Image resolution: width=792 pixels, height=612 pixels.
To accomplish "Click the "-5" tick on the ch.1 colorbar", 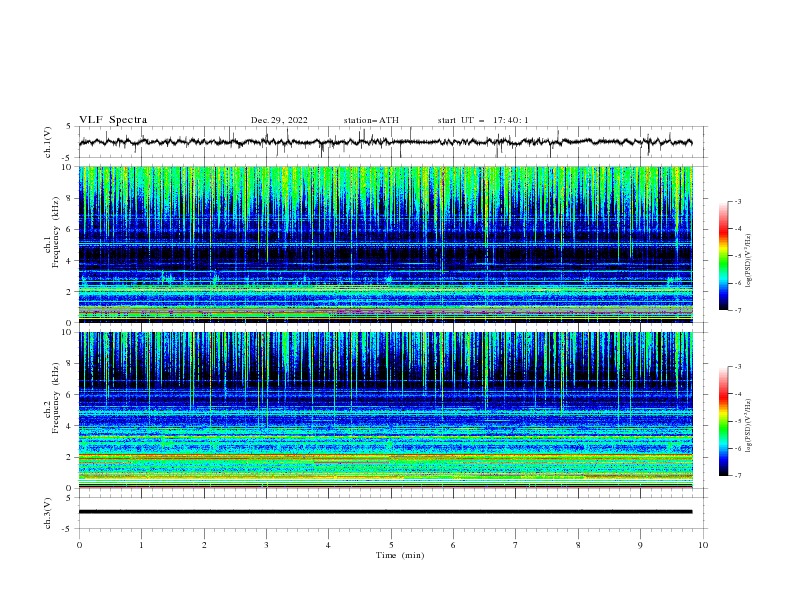I will pyautogui.click(x=738, y=256).
